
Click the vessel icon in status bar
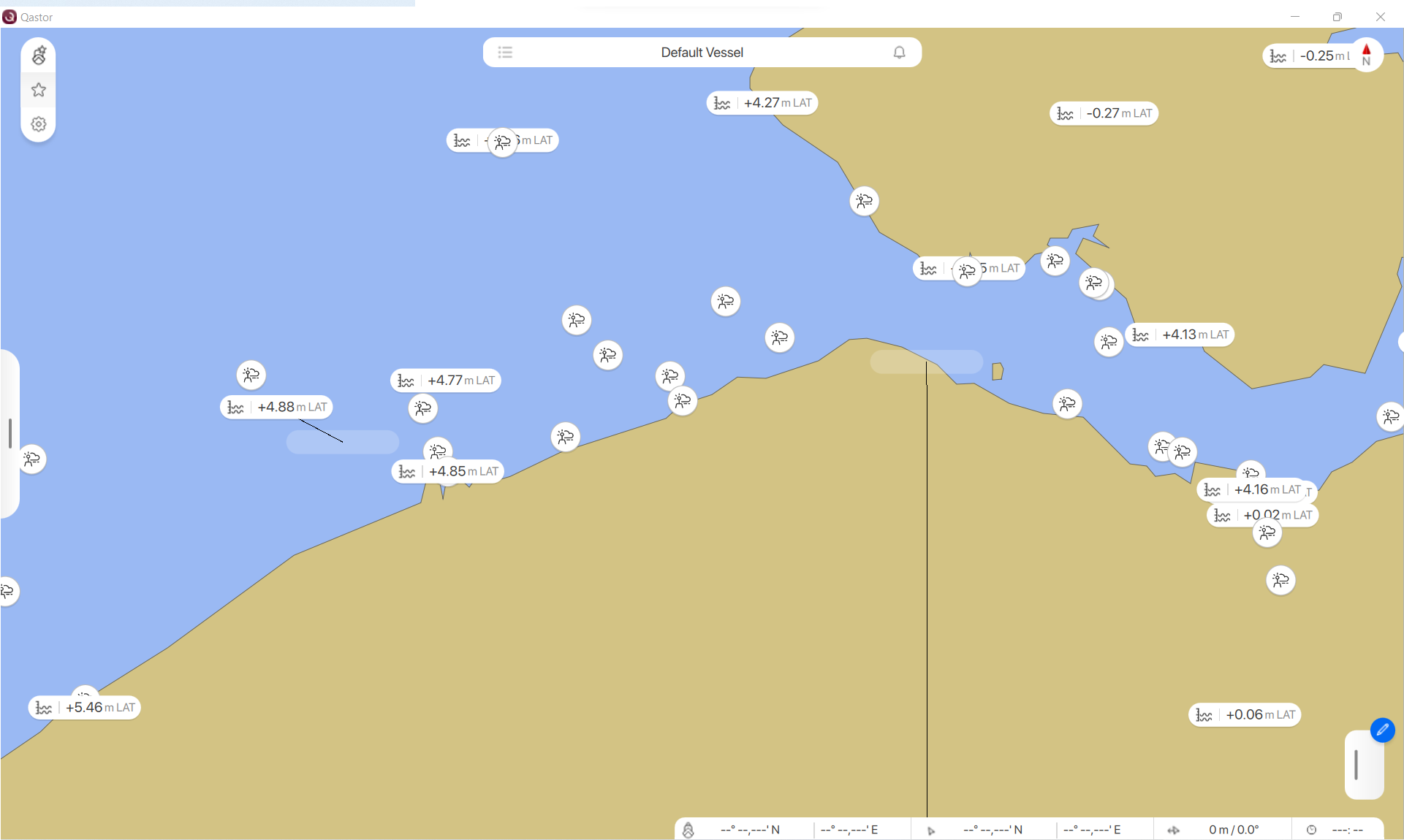(688, 830)
